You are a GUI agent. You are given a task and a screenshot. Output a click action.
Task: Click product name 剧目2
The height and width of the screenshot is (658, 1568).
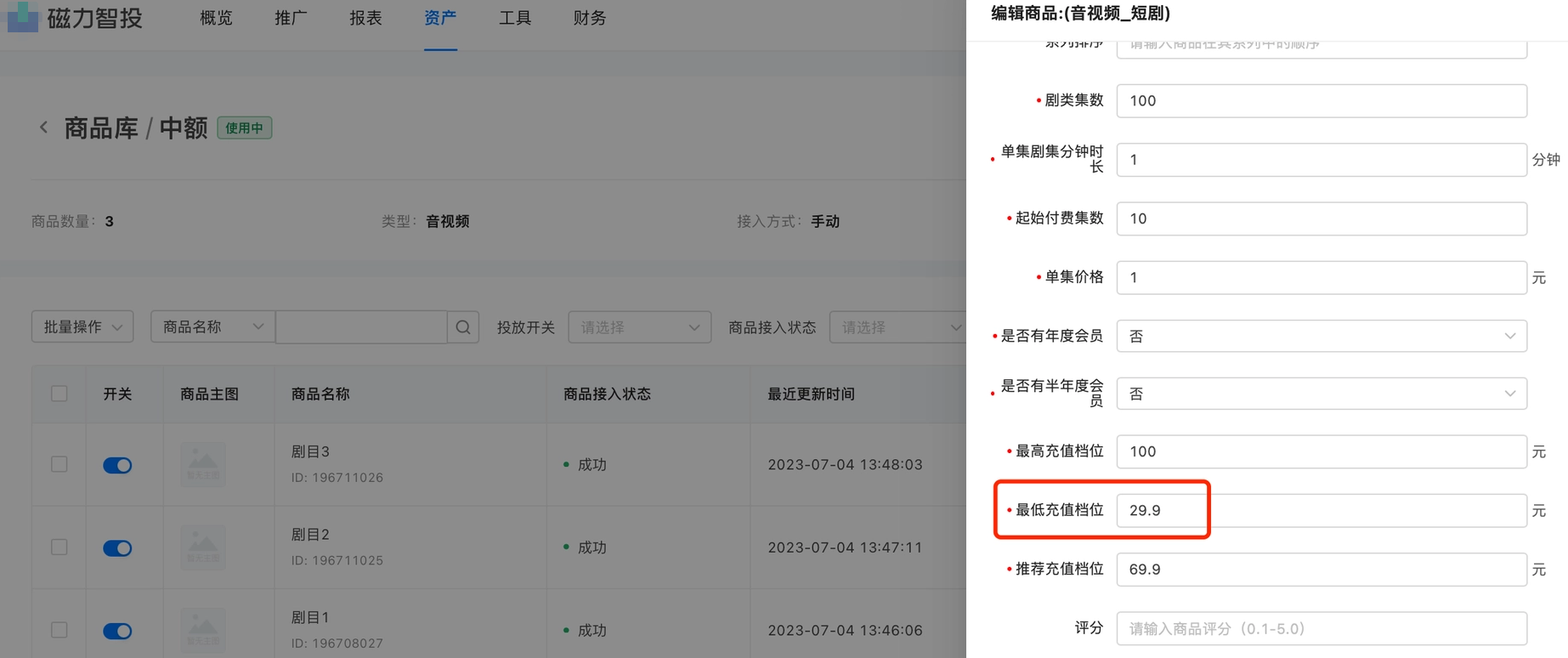tap(310, 535)
